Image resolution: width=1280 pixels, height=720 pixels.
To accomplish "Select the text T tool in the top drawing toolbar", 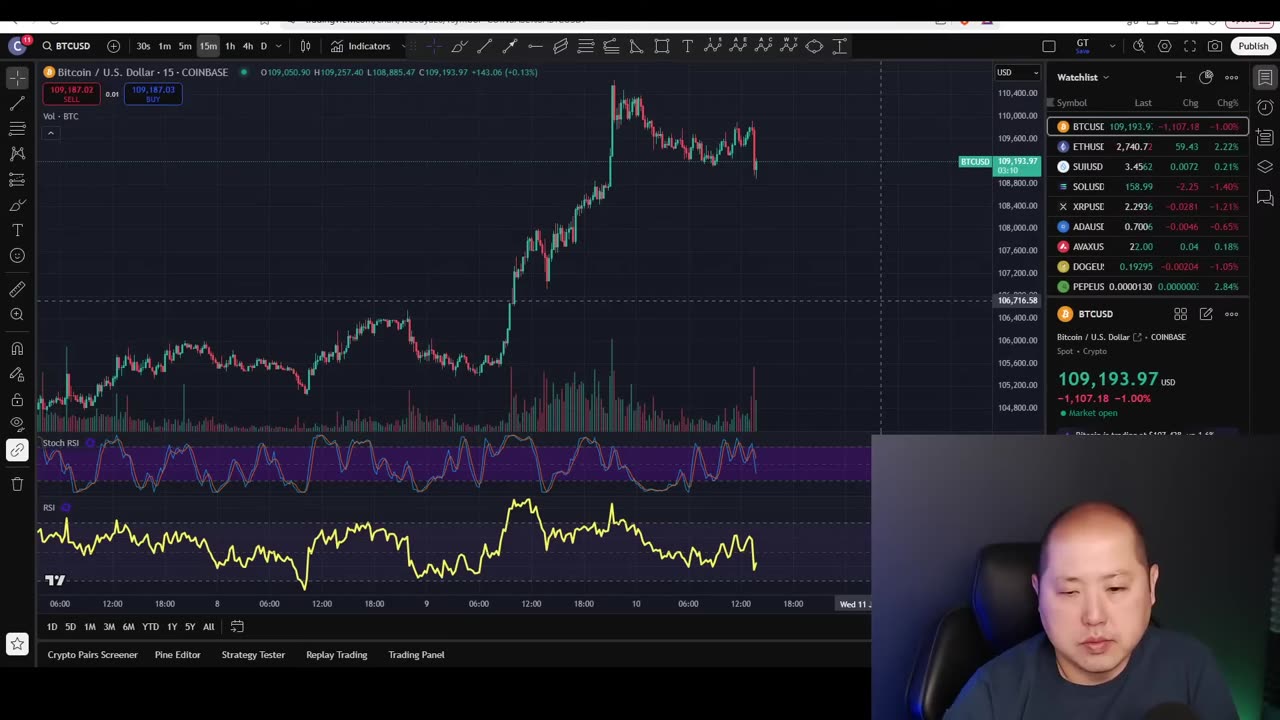I will (687, 46).
